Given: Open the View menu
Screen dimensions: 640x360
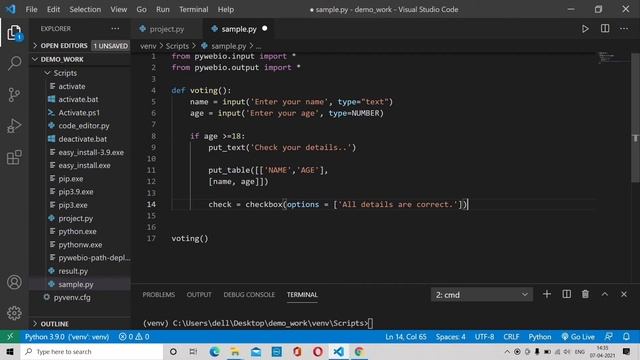Looking at the screenshot, I should (118, 9).
